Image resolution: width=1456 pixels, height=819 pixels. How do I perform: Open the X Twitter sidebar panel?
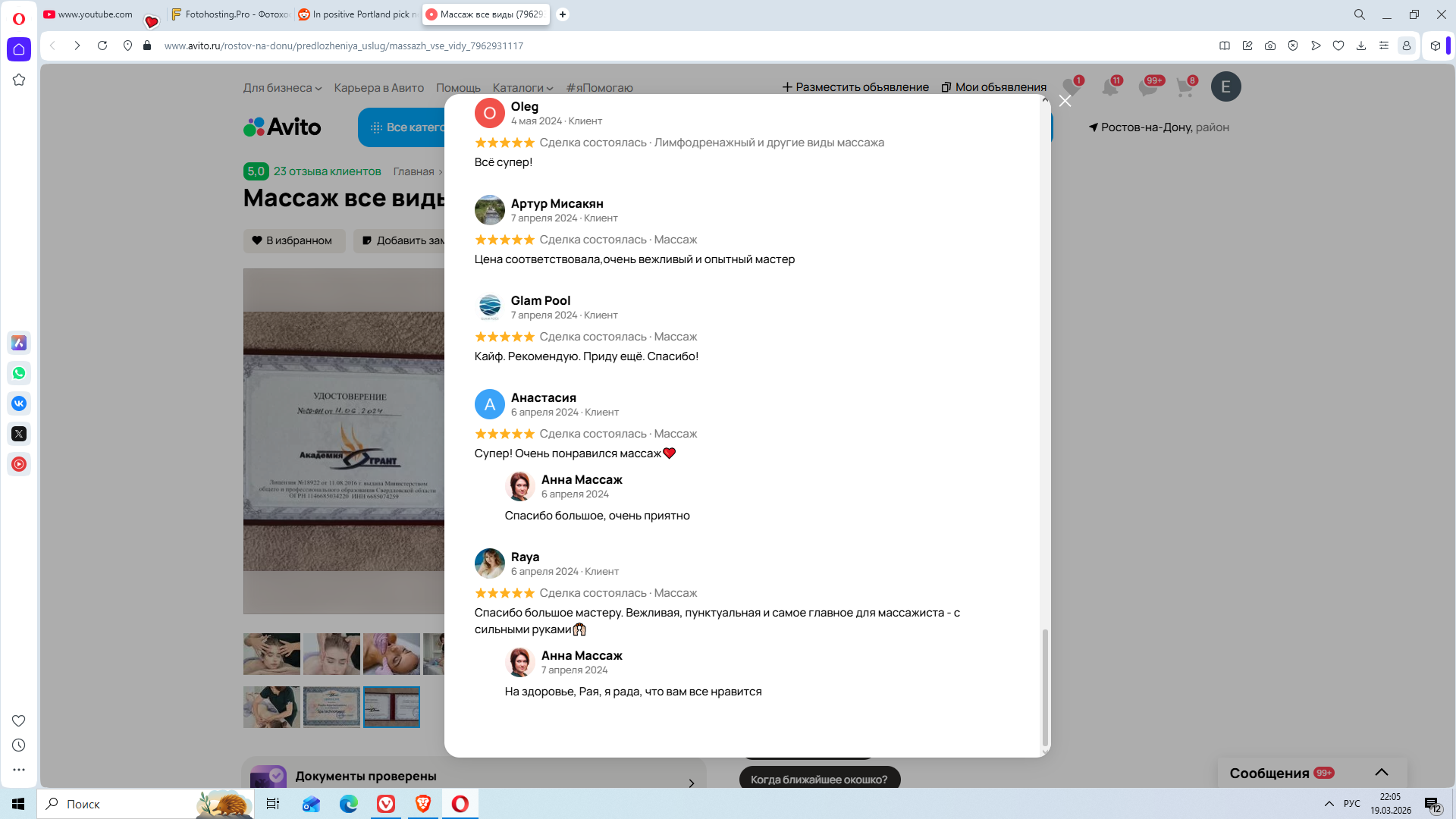[x=19, y=434]
